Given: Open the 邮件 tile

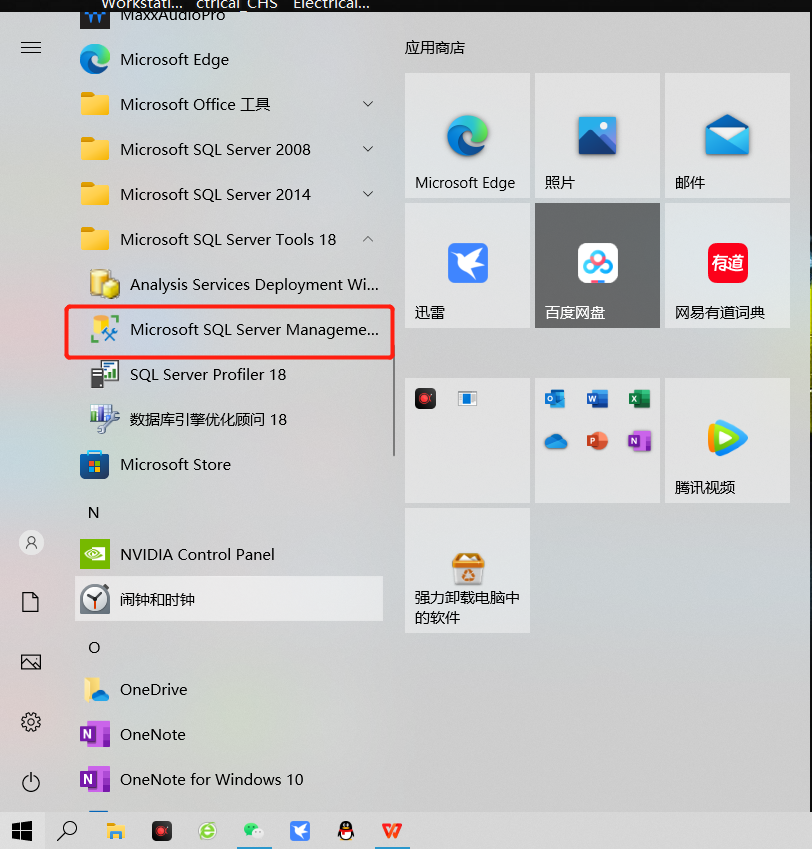Looking at the screenshot, I should pos(727,135).
